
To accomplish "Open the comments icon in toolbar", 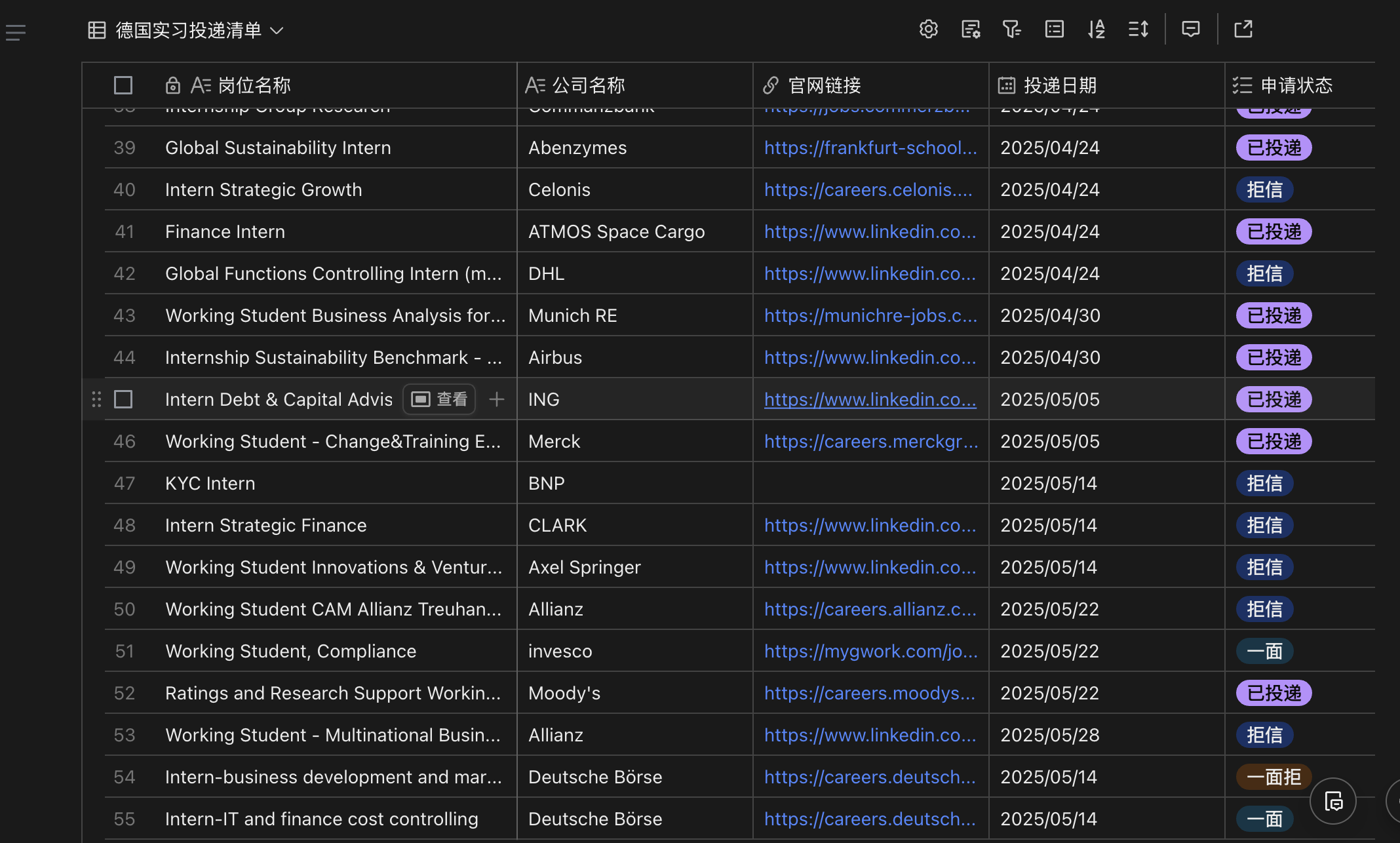I will 1190,29.
